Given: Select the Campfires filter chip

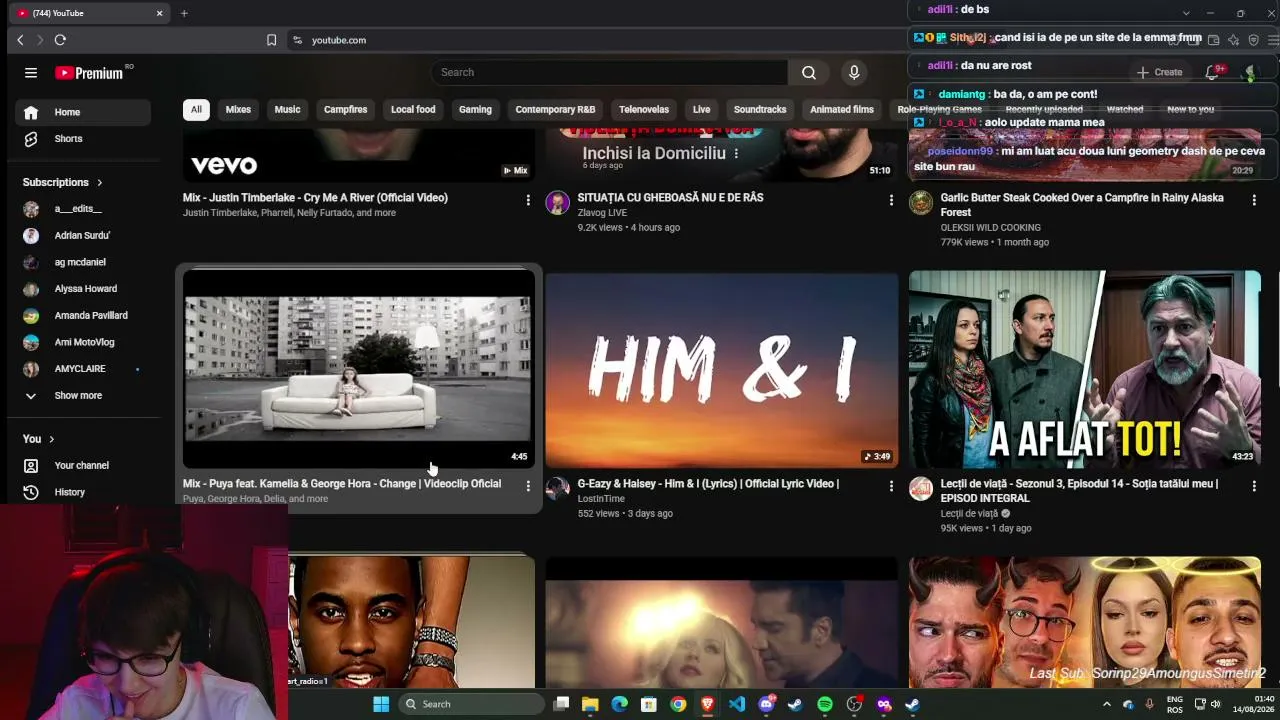Looking at the screenshot, I should (345, 109).
